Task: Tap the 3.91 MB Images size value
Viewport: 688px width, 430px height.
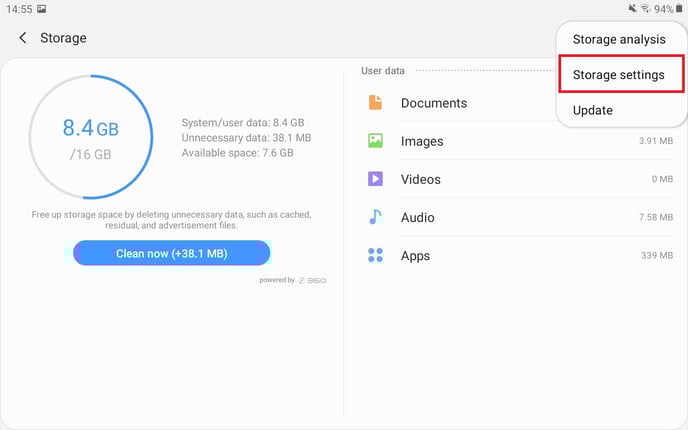Action: (656, 141)
